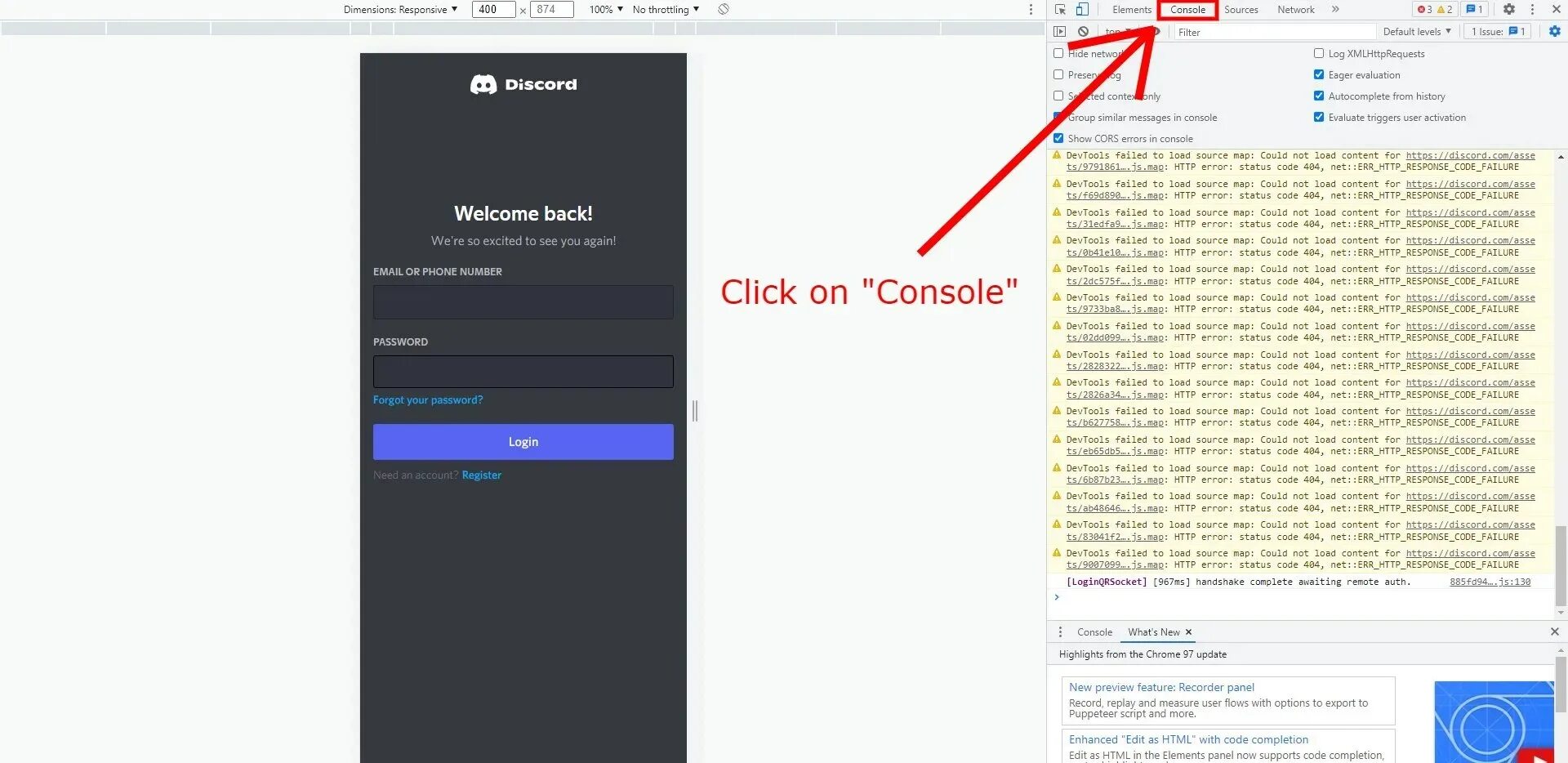Switch to the Sources tab

(1241, 10)
